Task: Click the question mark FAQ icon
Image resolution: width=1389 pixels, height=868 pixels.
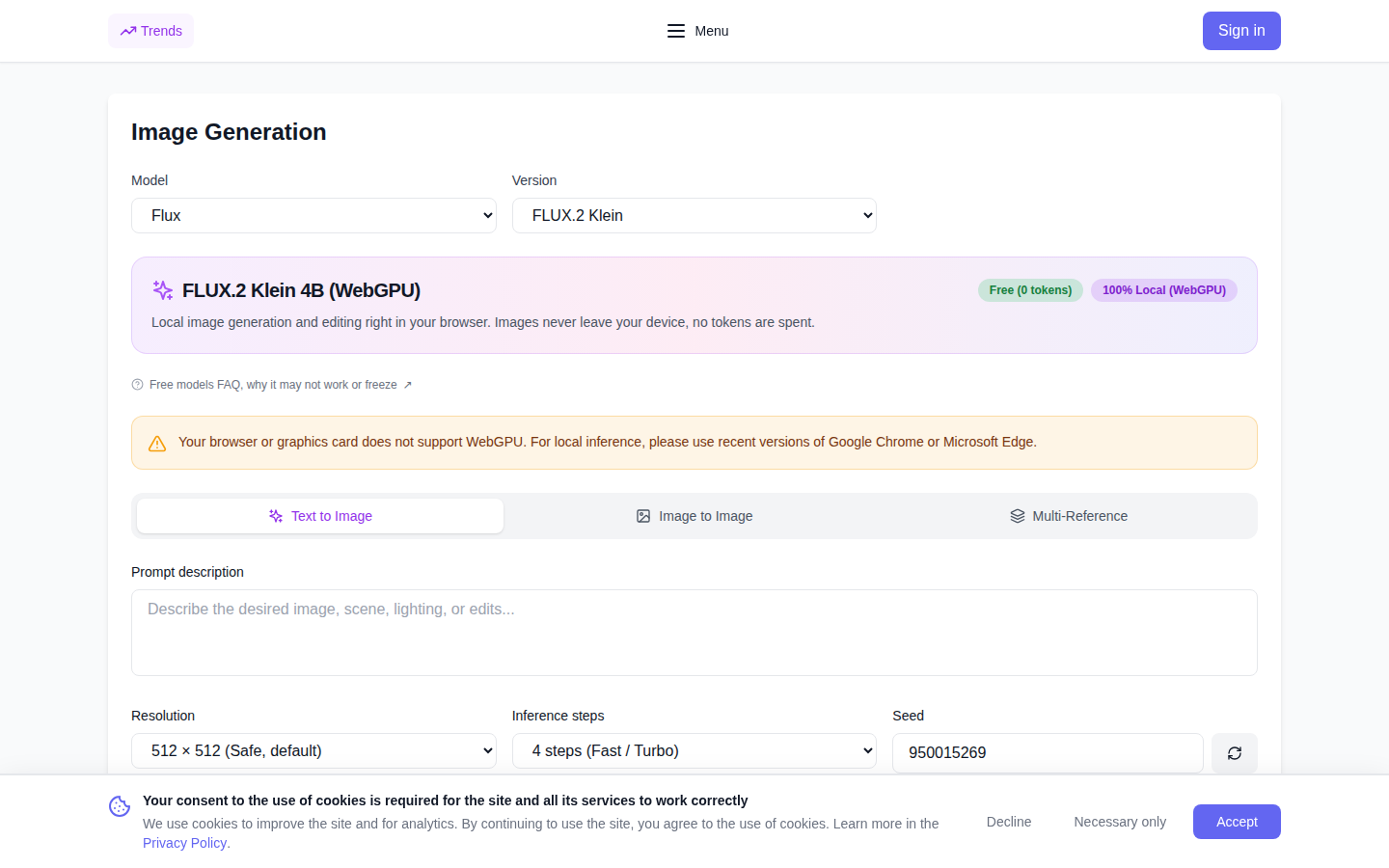Action: 137,385
